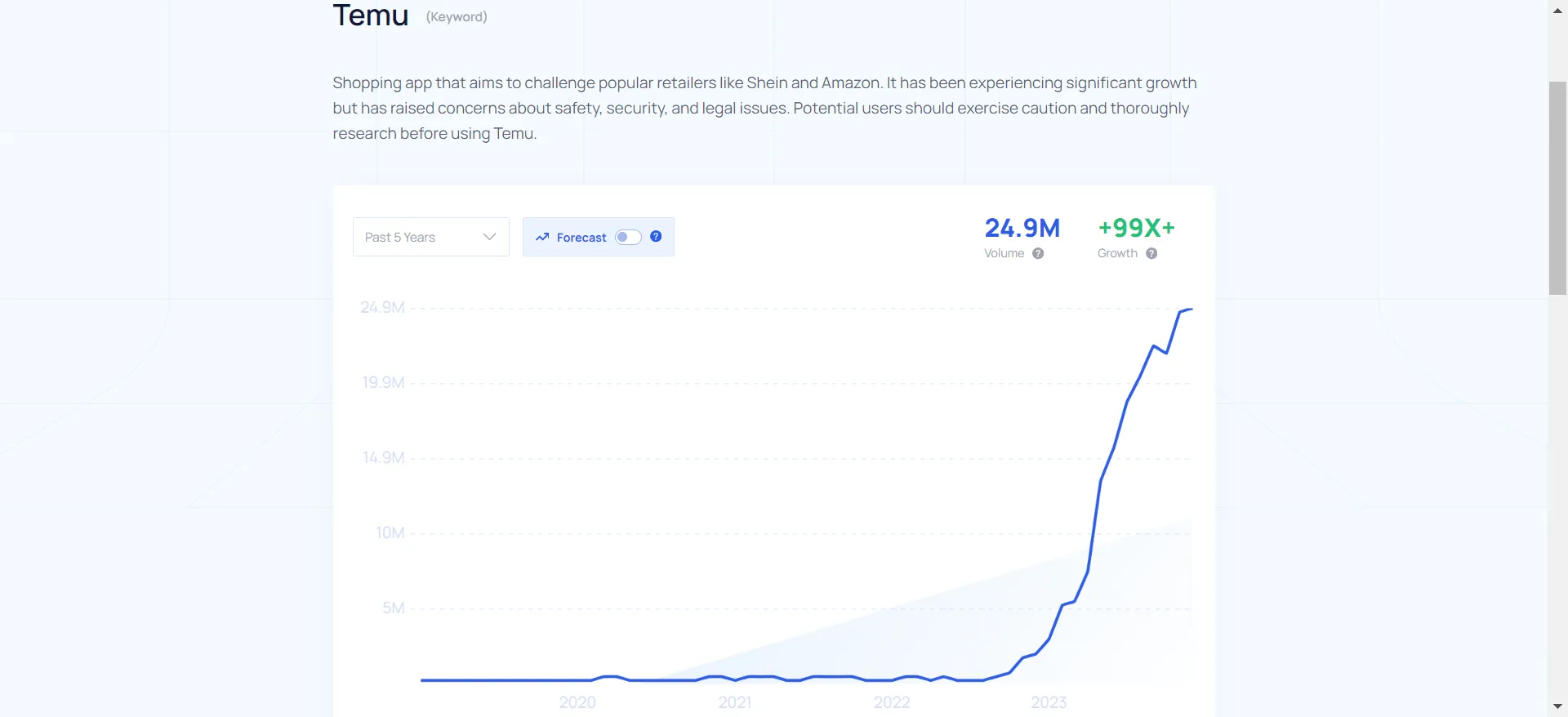Click the 2023 x-axis label
This screenshot has height=717, width=1568.
pos(1049,702)
